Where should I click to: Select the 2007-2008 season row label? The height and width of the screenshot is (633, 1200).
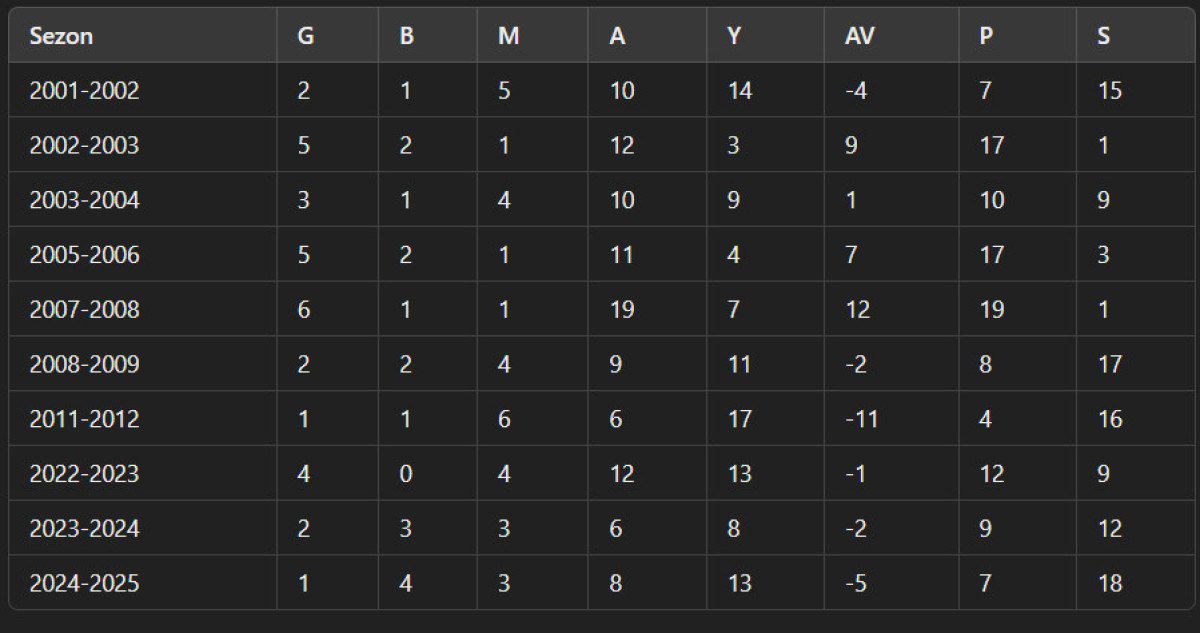tap(84, 310)
